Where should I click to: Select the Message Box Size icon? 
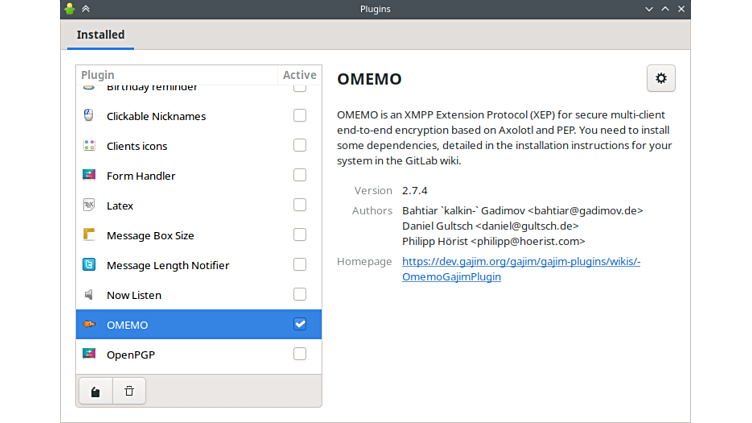click(88, 236)
